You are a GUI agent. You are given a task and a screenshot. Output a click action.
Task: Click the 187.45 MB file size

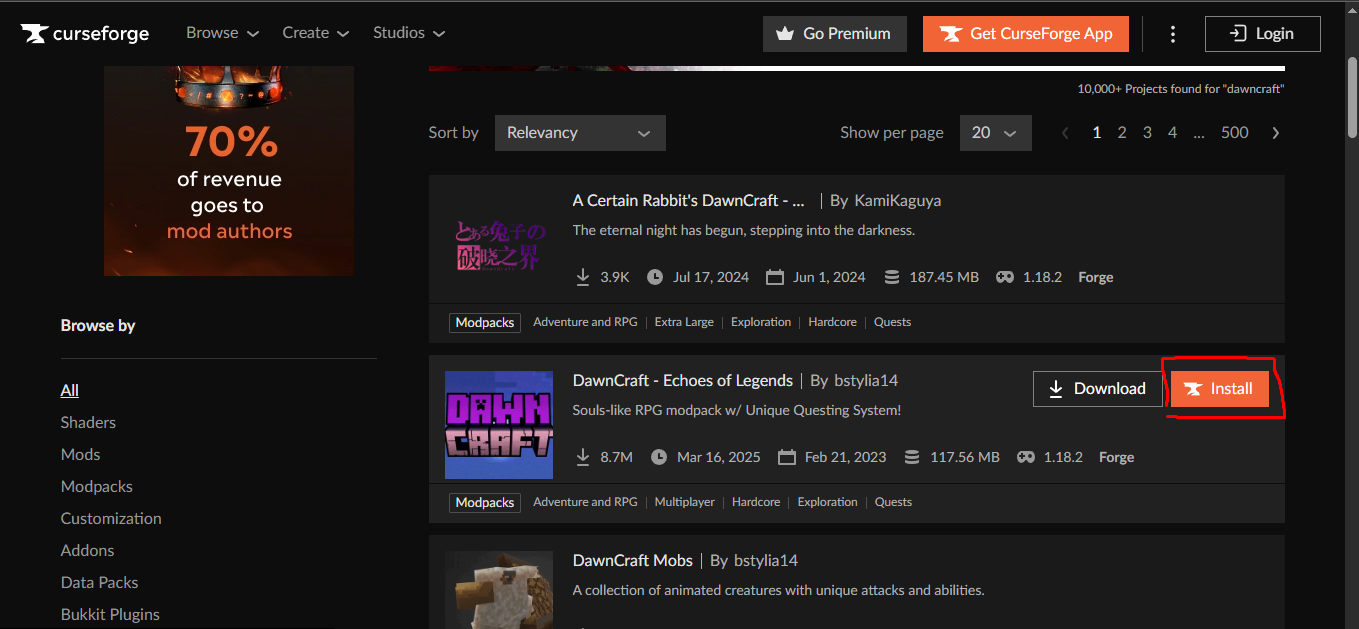(944, 277)
